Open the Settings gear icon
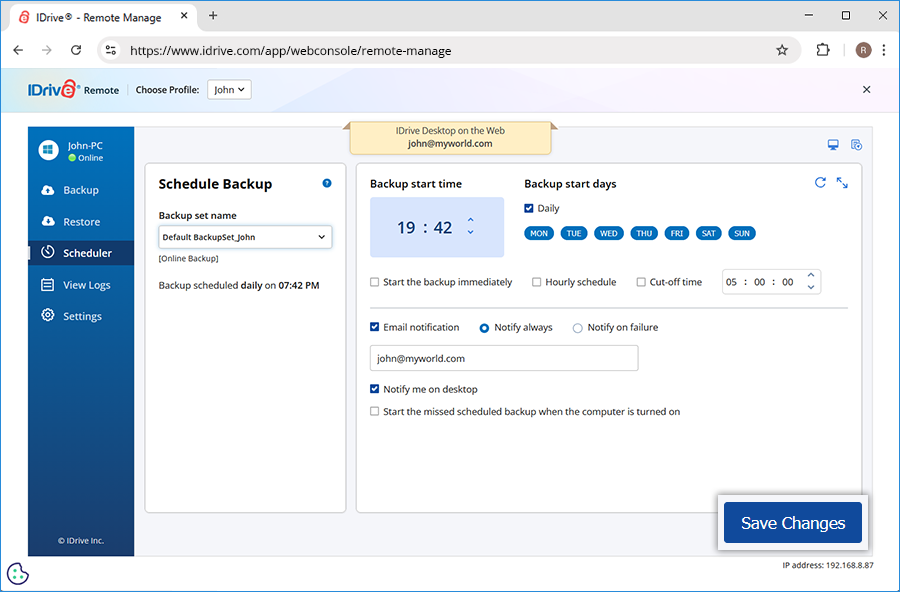 48,315
